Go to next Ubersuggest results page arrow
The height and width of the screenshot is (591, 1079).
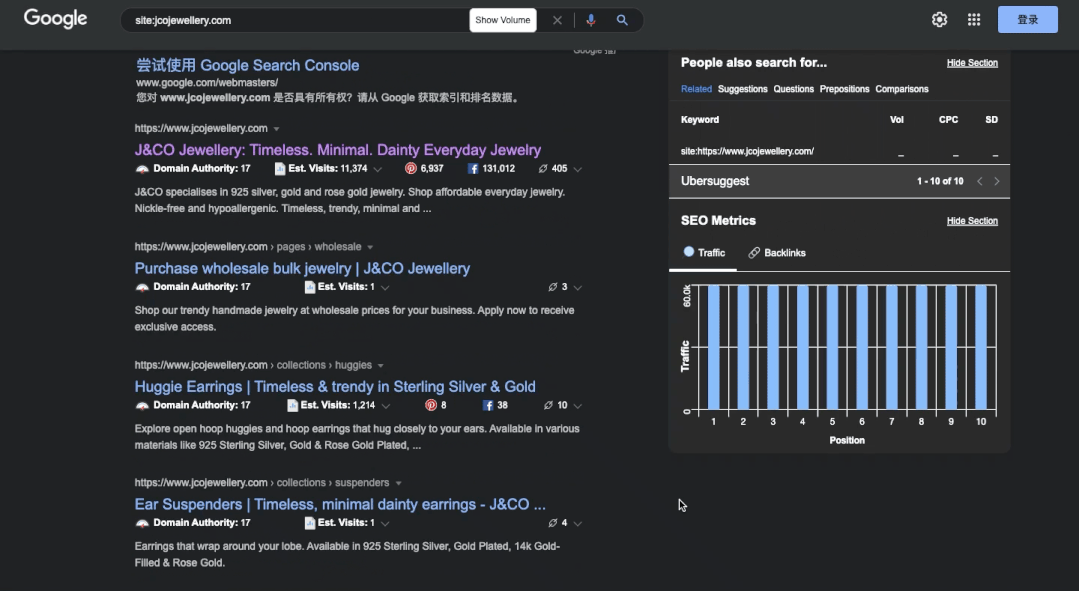996,181
